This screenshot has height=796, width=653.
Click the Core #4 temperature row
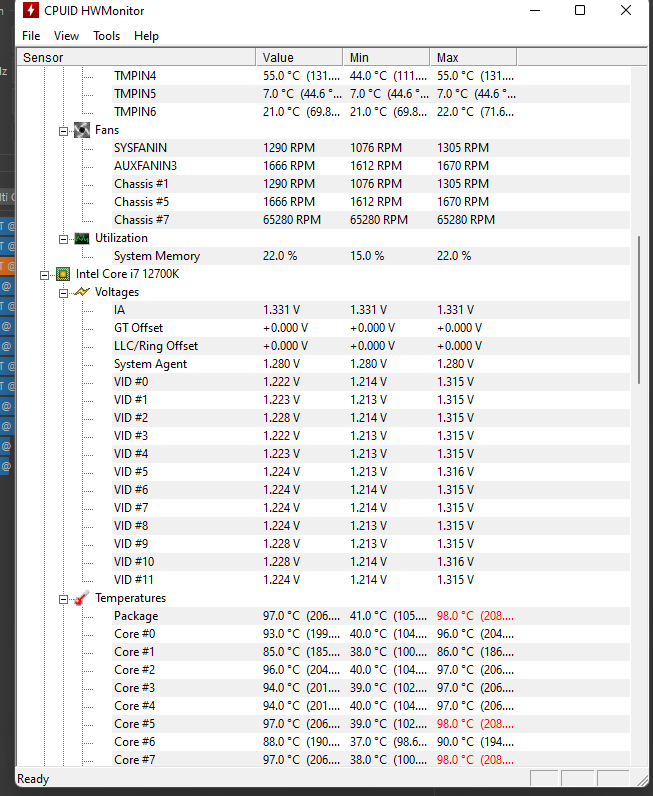[371, 706]
